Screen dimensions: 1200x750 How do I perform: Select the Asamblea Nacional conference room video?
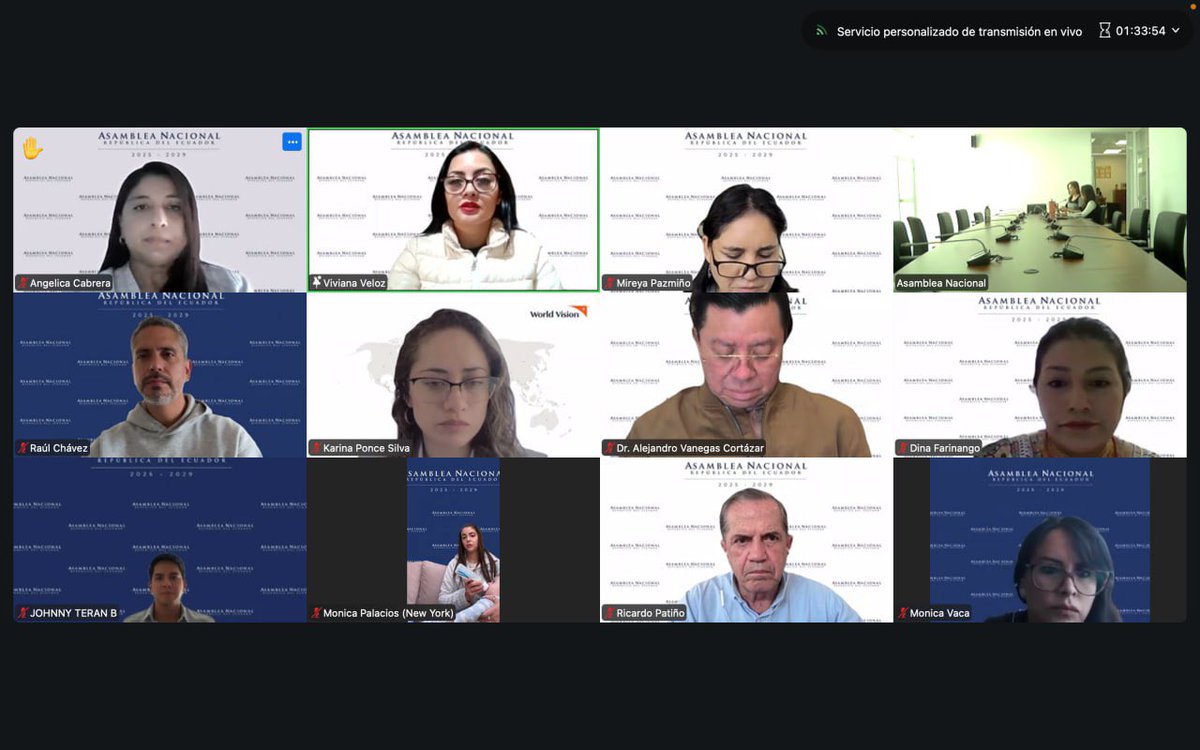point(1040,210)
